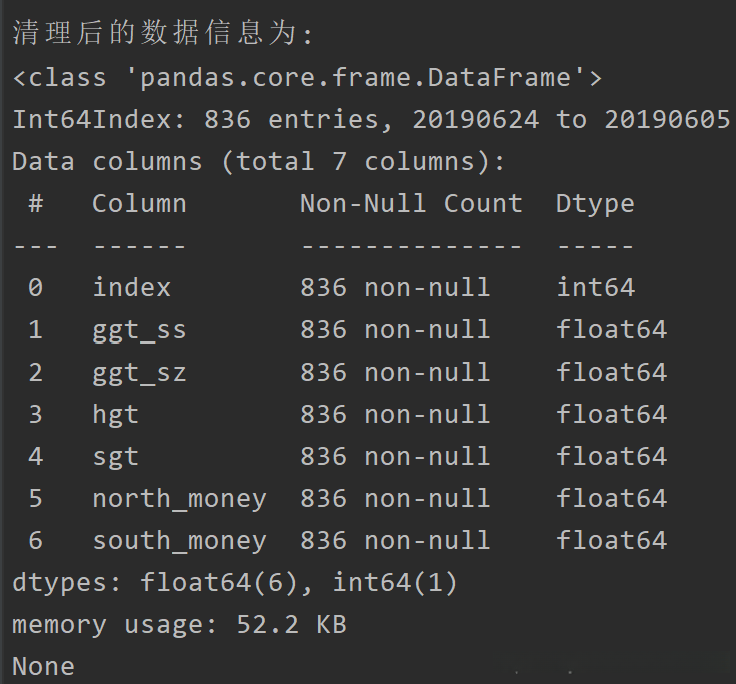
Task: Click the 'Data columns (total 7 columns)' line
Action: tap(259, 162)
